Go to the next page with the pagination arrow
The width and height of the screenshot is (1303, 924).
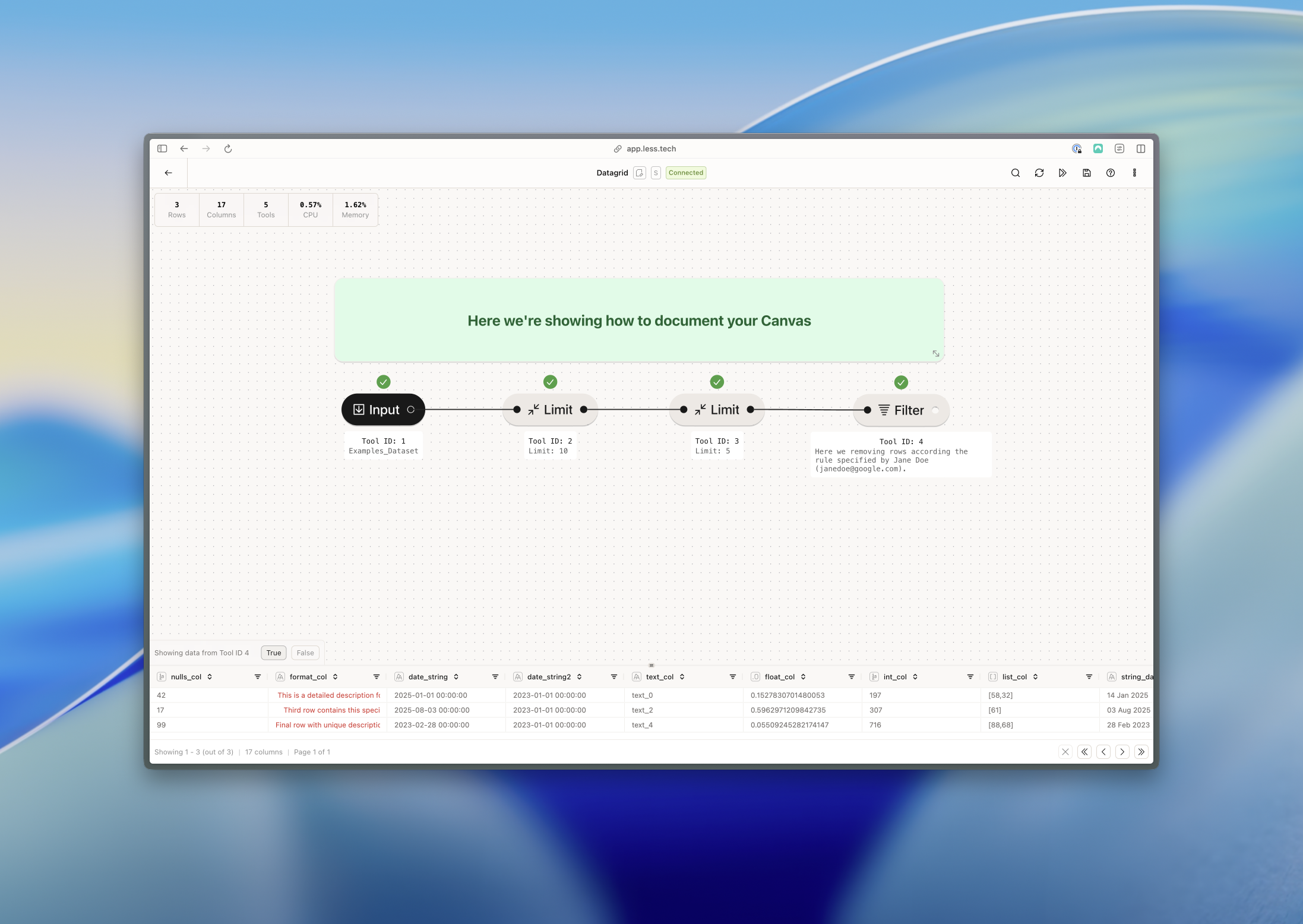point(1122,752)
